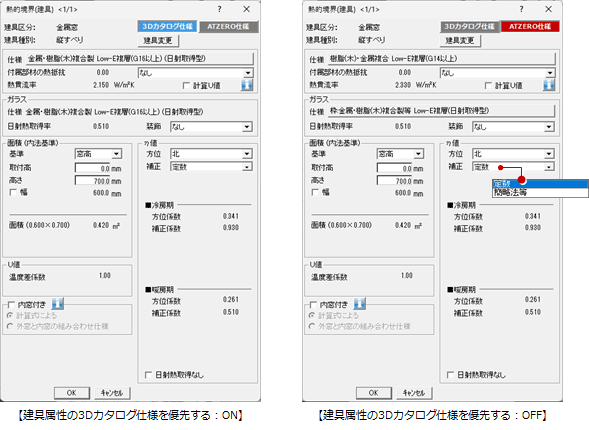Click info icon beside 計算U値 in right dialog
The image size is (589, 430).
(x=549, y=85)
